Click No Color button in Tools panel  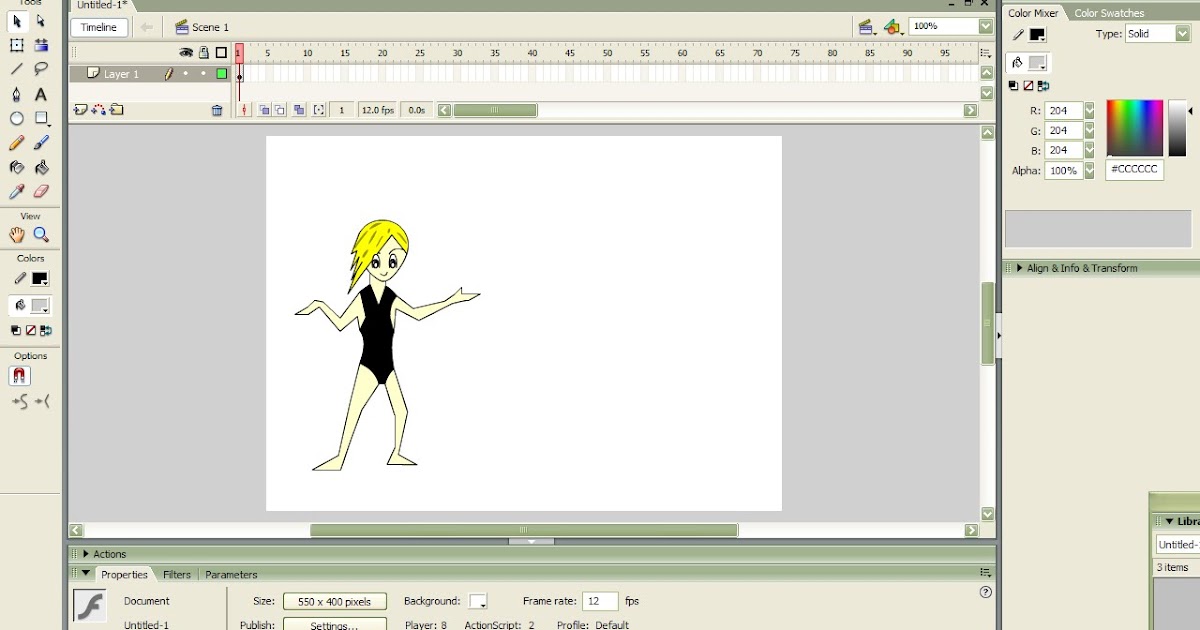31,330
